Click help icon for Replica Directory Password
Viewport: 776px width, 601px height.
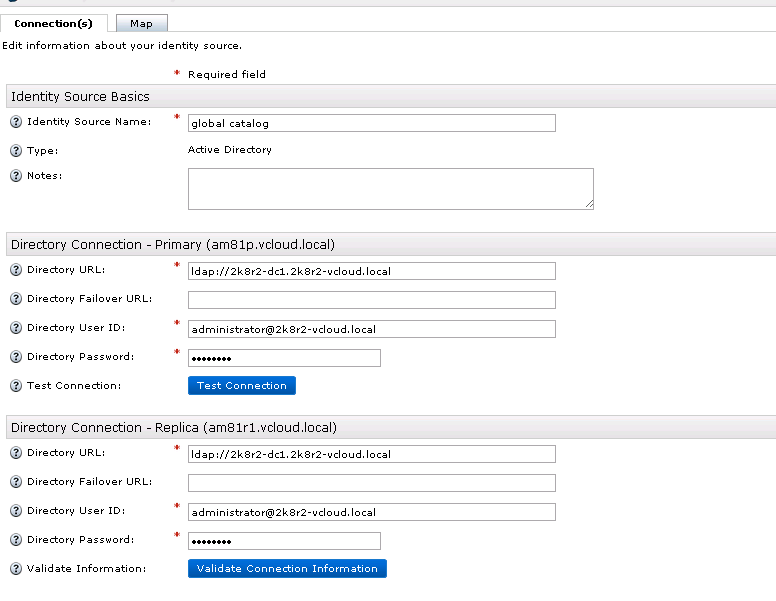point(16,540)
